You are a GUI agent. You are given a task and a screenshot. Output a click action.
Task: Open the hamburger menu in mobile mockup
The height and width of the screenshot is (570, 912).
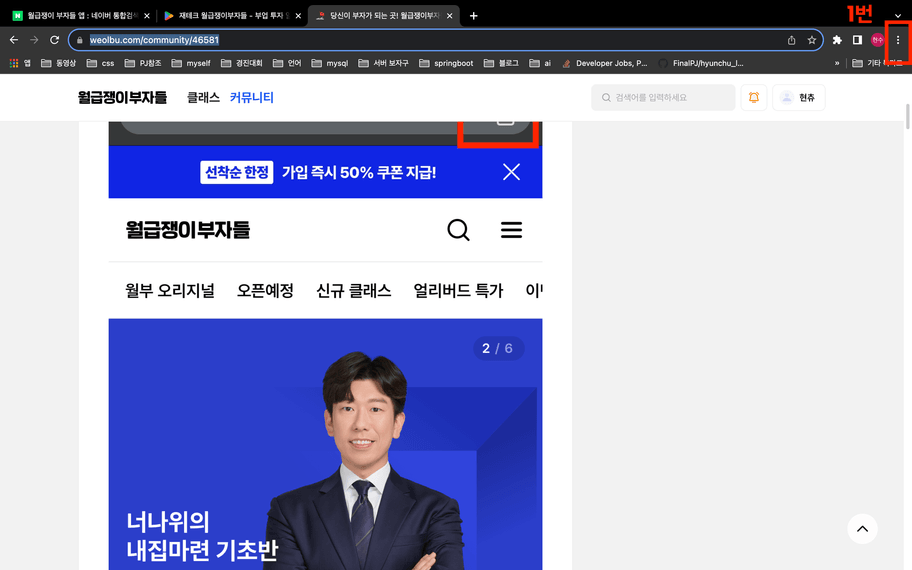point(511,230)
